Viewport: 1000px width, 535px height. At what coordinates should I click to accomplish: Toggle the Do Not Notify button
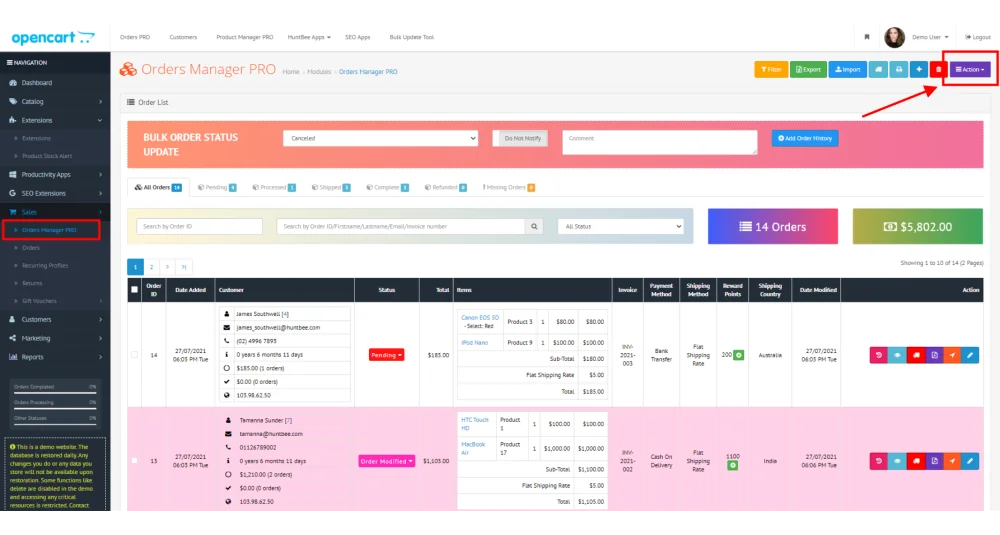[522, 138]
